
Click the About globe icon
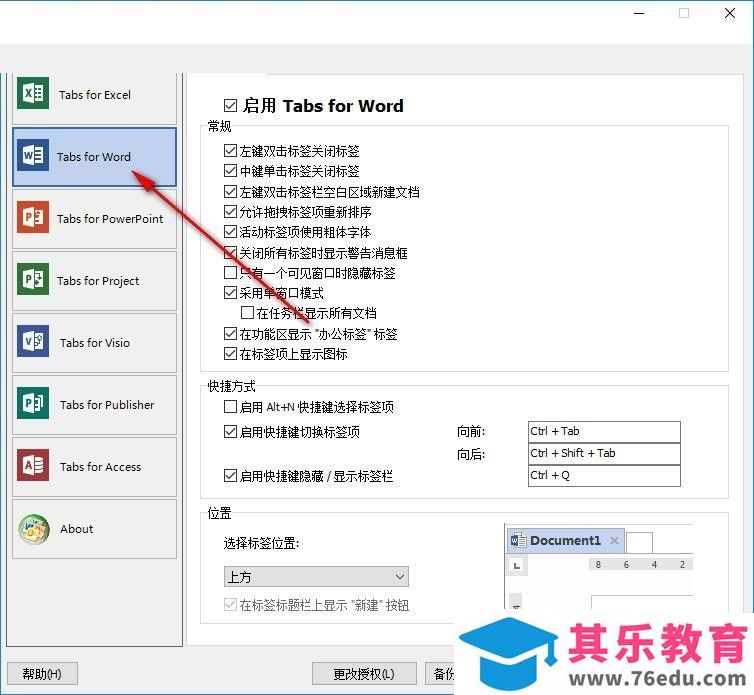[x=34, y=529]
